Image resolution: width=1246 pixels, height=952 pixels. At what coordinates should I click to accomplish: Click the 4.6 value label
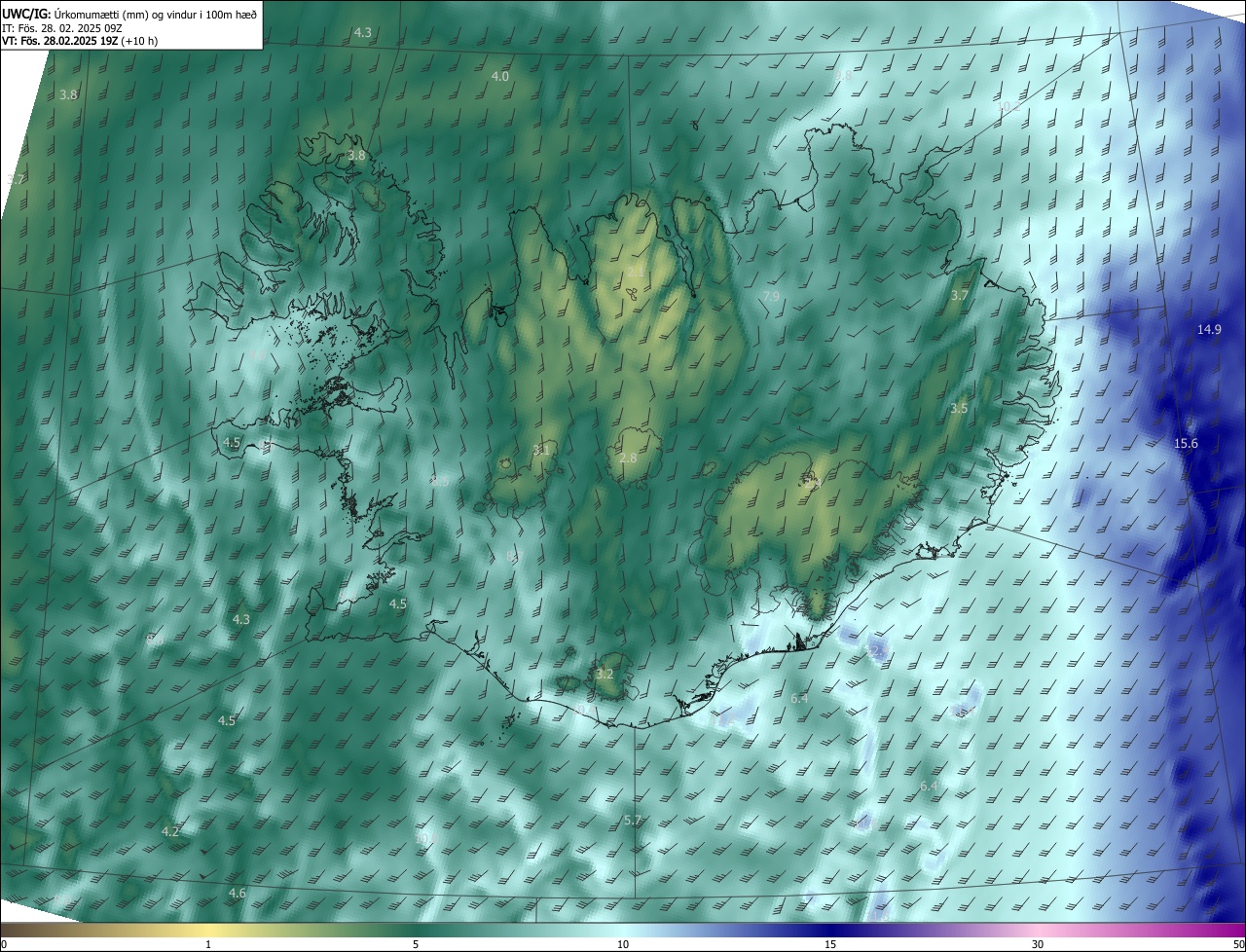coord(237,893)
